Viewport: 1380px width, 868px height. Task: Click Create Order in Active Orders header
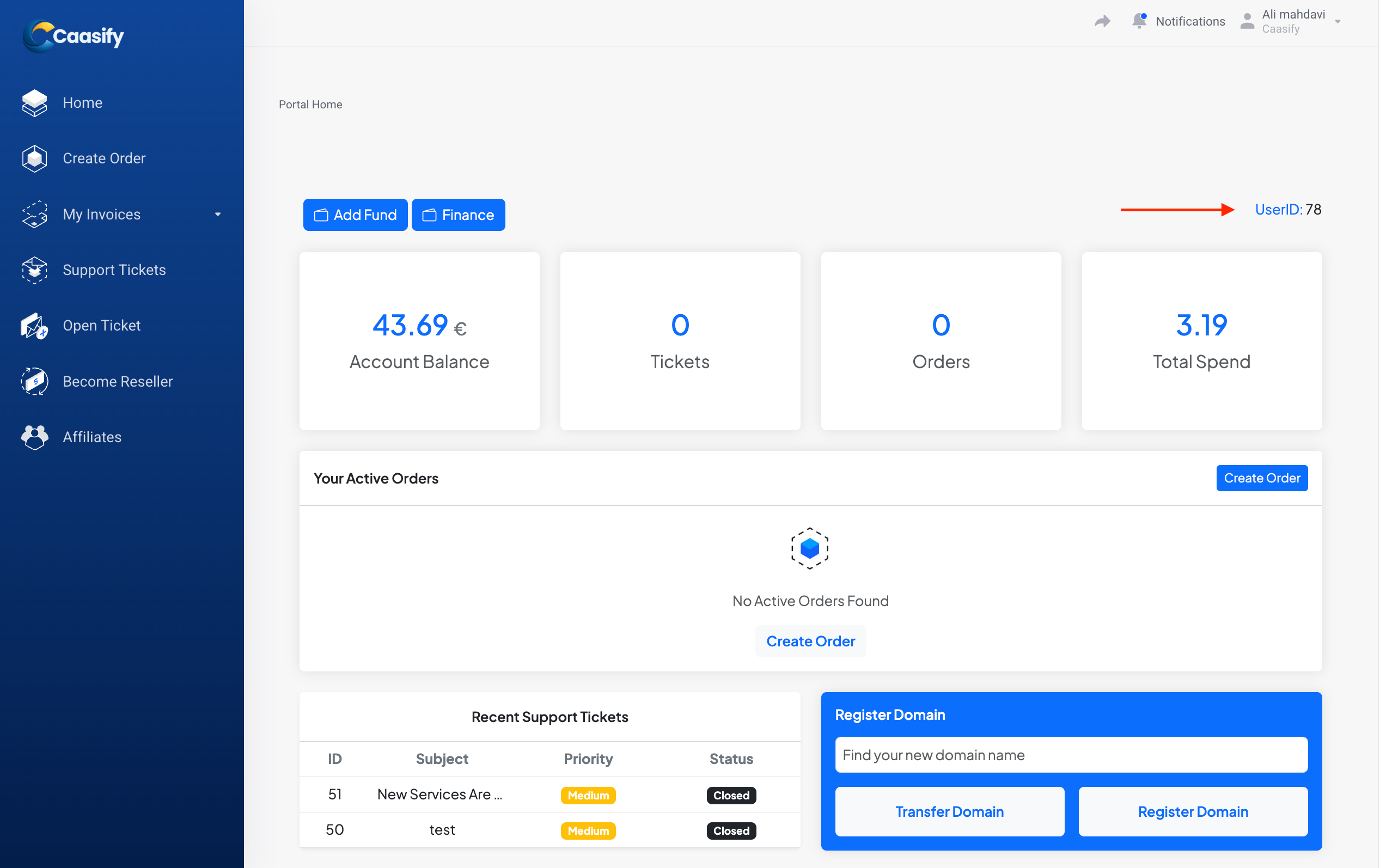1261,478
